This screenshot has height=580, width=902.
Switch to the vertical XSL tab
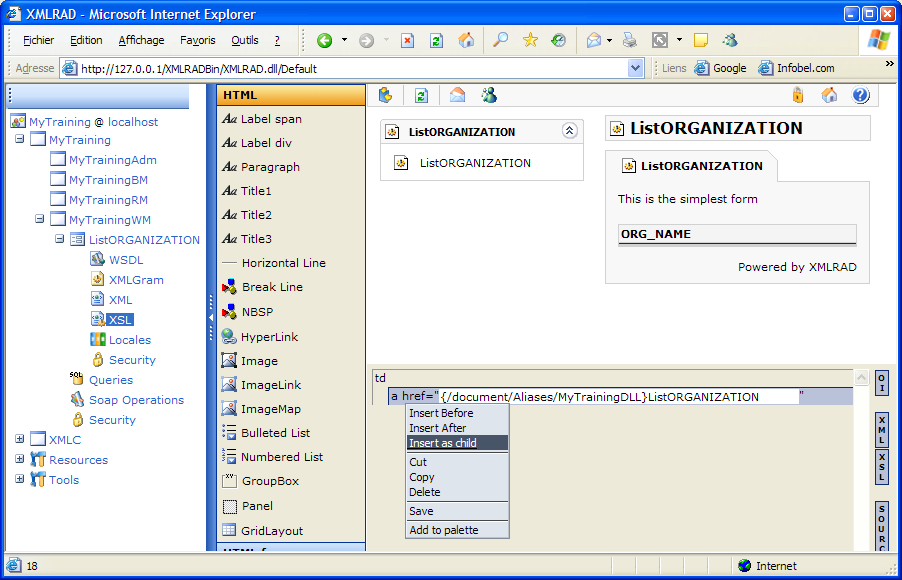click(x=882, y=467)
